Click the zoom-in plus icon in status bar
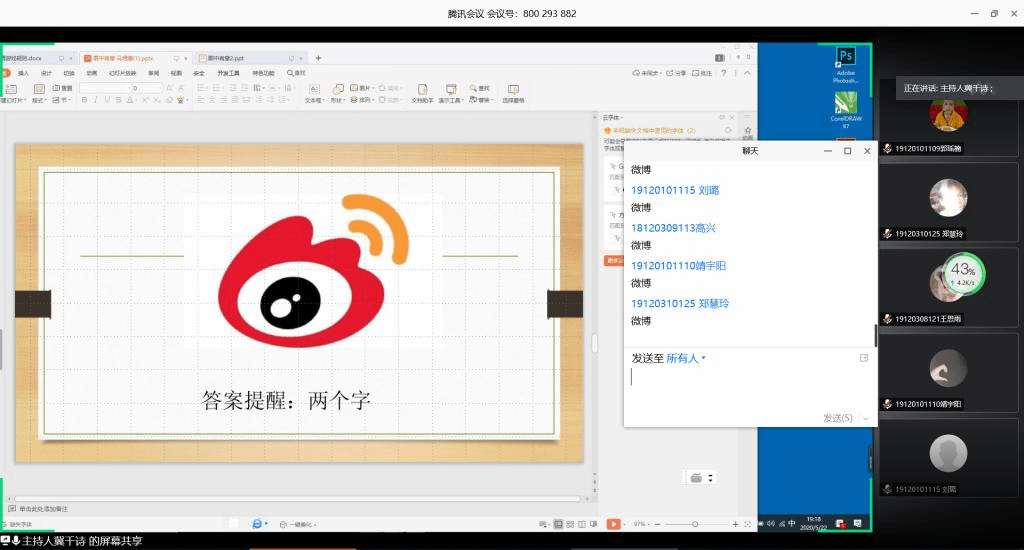This screenshot has height=550, width=1024. [735, 524]
